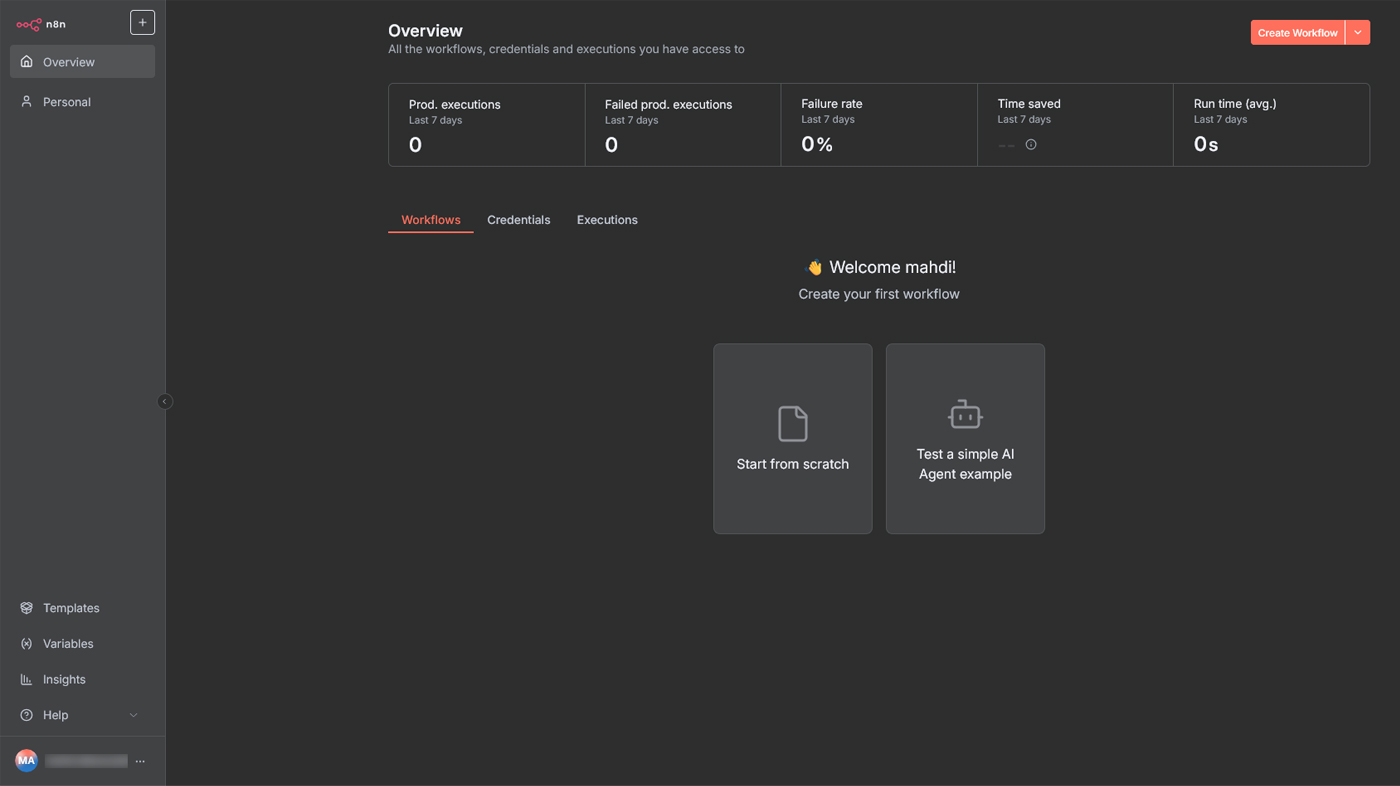Click the Time saved info icon
Image resolution: width=1400 pixels, height=786 pixels.
point(1031,145)
